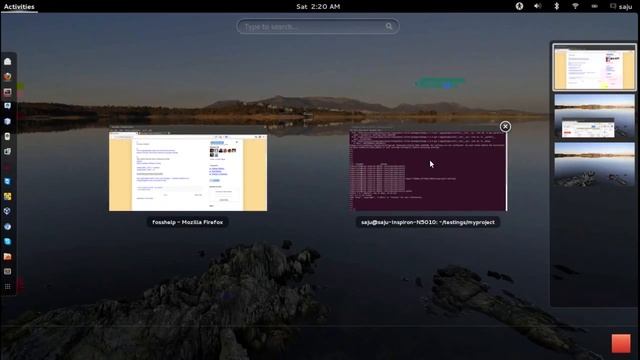Click the "fosshelp - Mozilla Firefox" caption
Image resolution: width=640 pixels, height=360 pixels.
click(187, 222)
